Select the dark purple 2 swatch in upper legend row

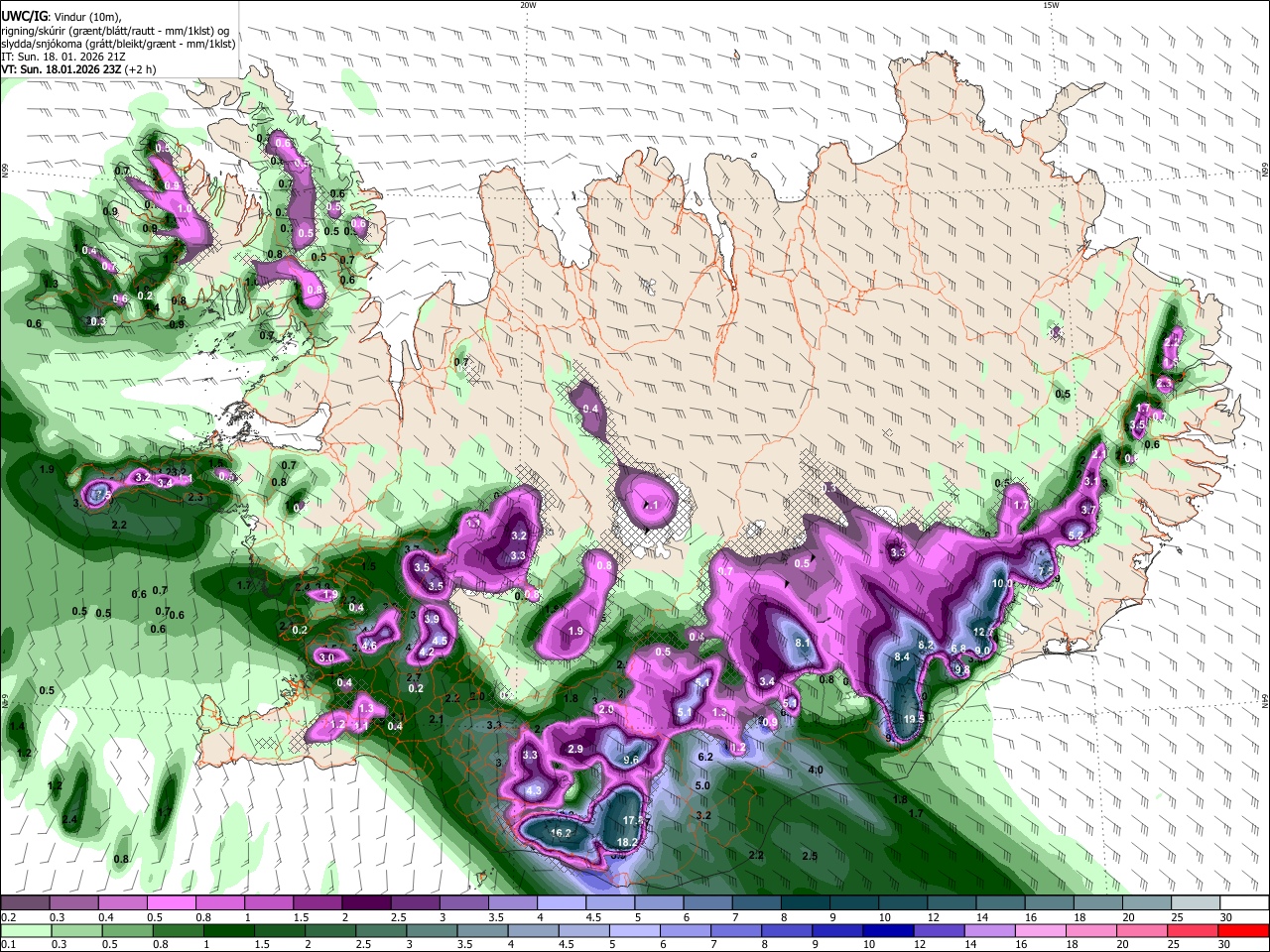366,902
